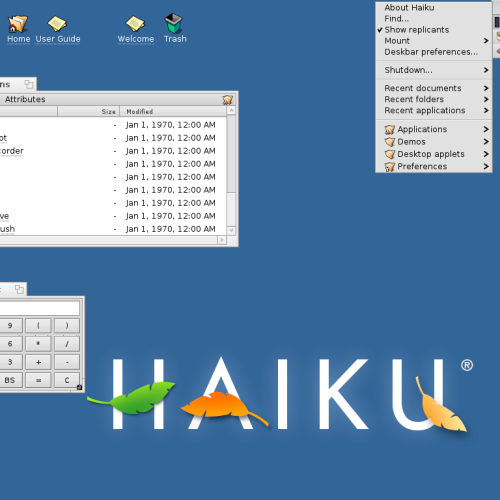The width and height of the screenshot is (500, 500).
Task: Expand Preferences submenu arrow
Action: [486, 167]
